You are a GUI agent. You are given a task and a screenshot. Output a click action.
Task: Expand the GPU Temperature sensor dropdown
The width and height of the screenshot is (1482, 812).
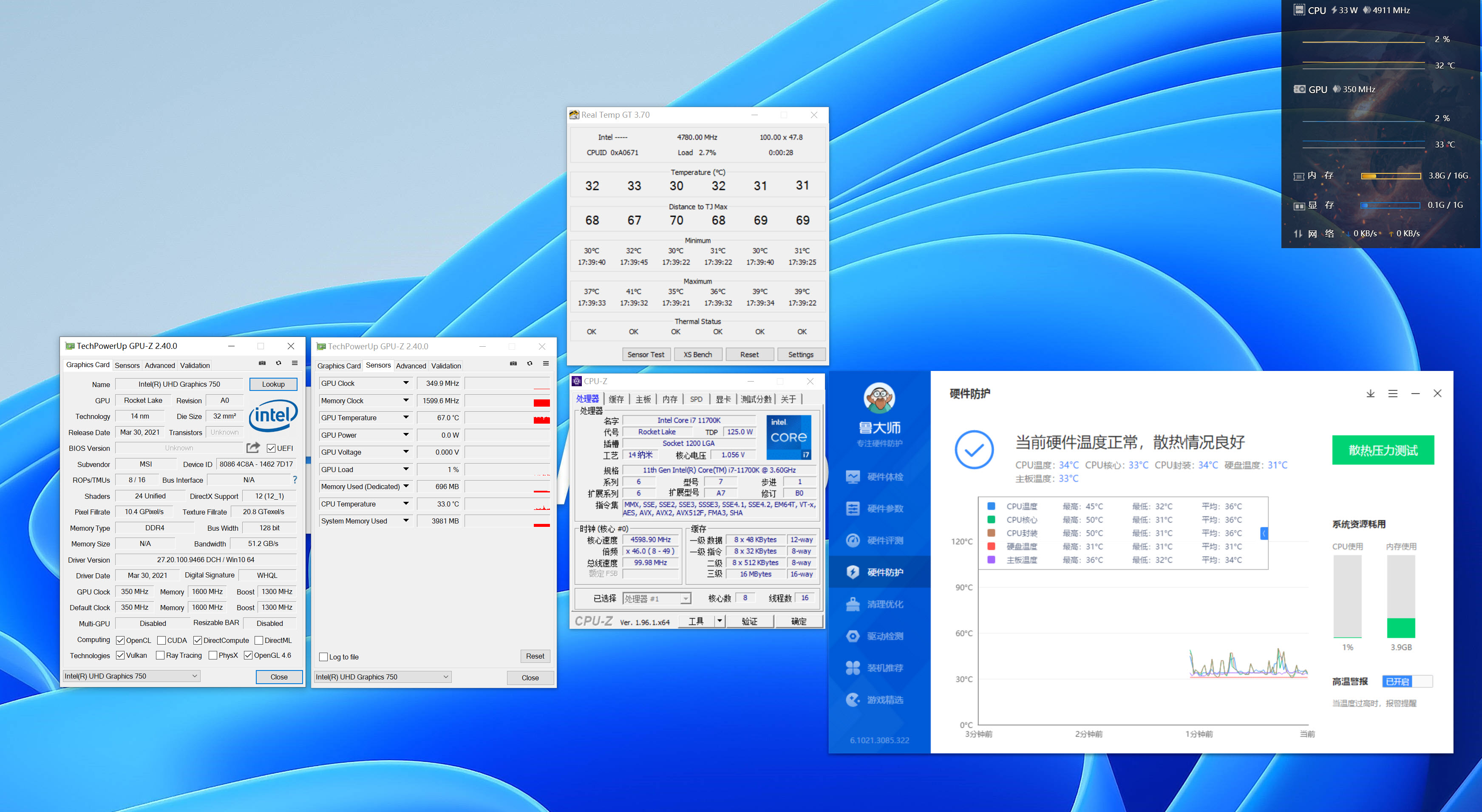click(x=405, y=418)
